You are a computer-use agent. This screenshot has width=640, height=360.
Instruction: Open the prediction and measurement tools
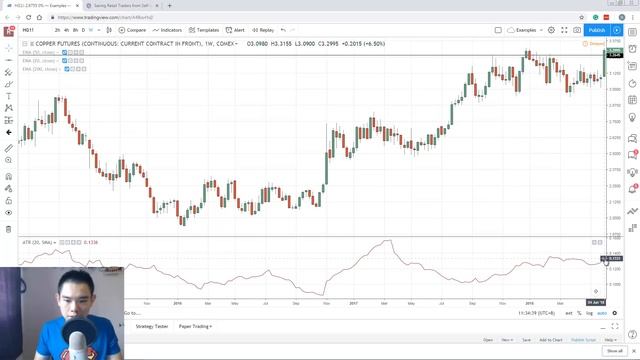9,120
